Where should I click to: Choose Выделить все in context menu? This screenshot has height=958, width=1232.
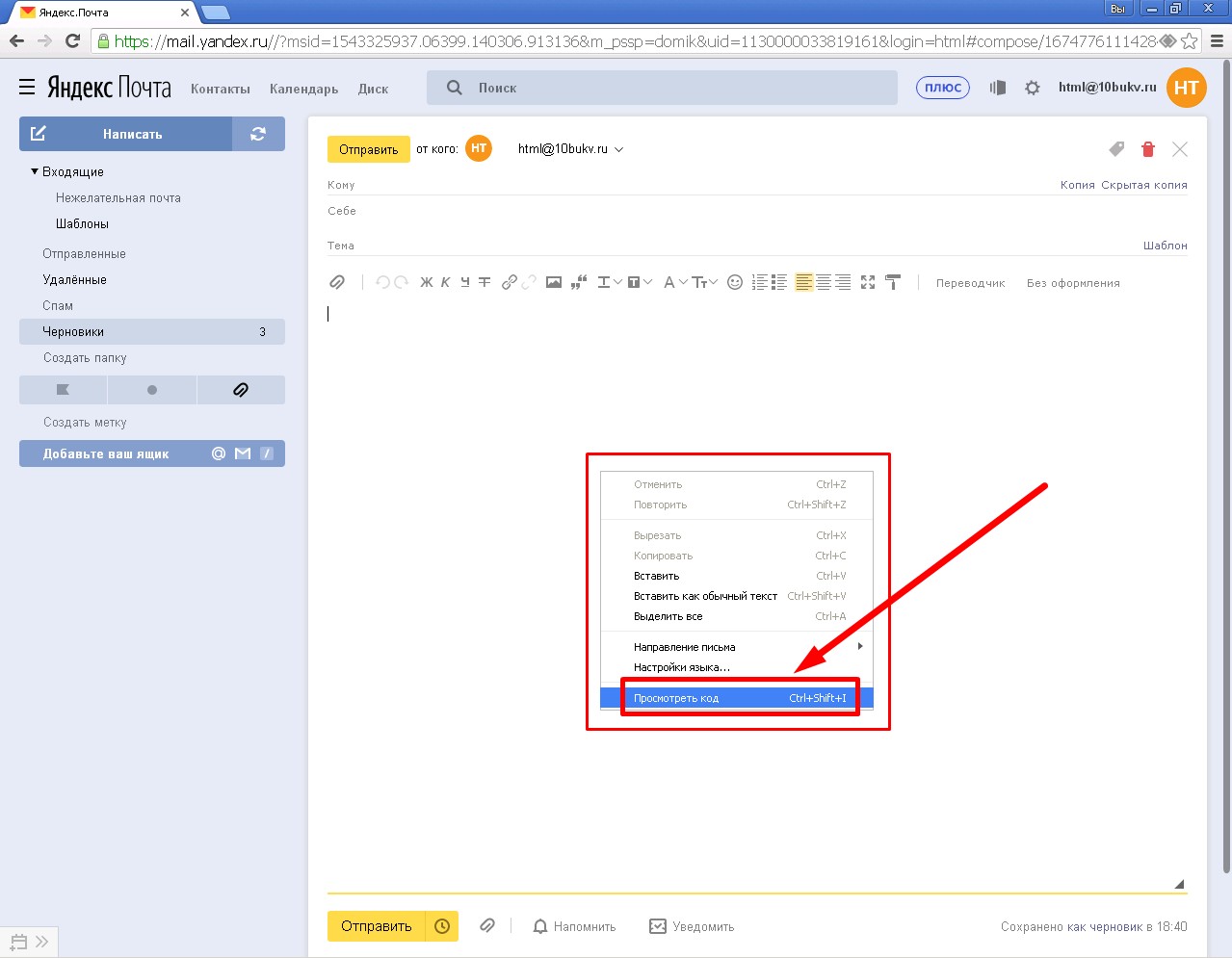tap(737, 616)
